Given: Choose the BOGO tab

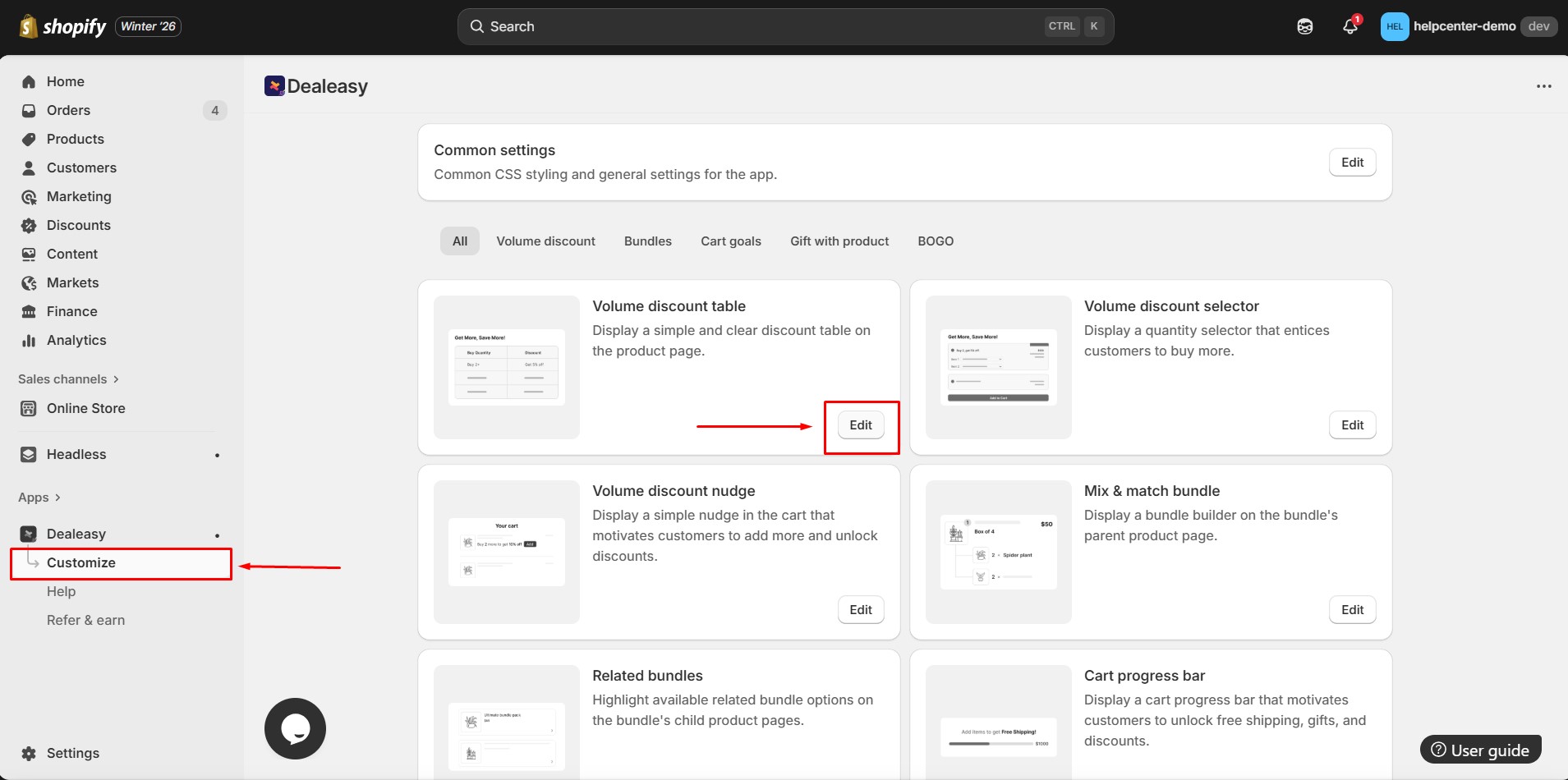Looking at the screenshot, I should click(935, 241).
